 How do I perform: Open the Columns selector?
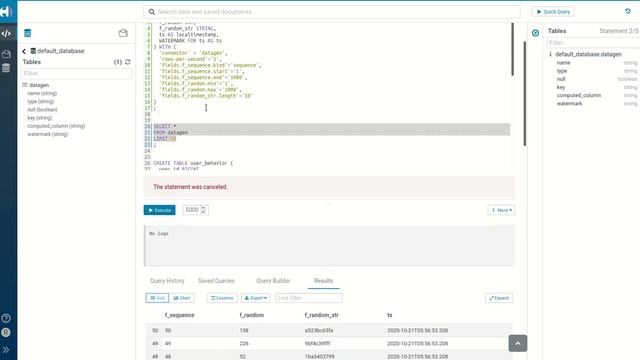click(222, 298)
